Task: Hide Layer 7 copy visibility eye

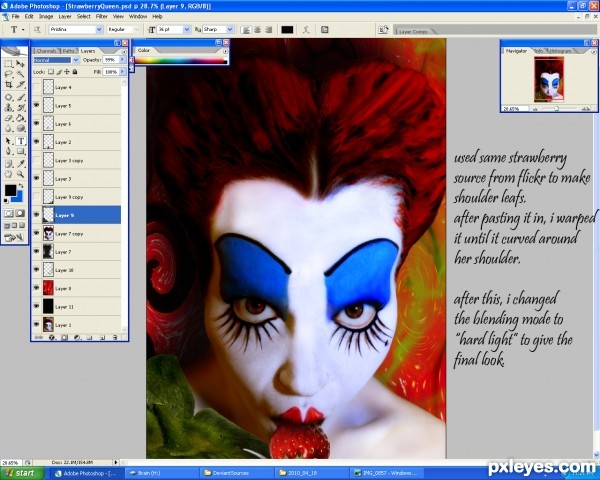Action: (x=36, y=233)
